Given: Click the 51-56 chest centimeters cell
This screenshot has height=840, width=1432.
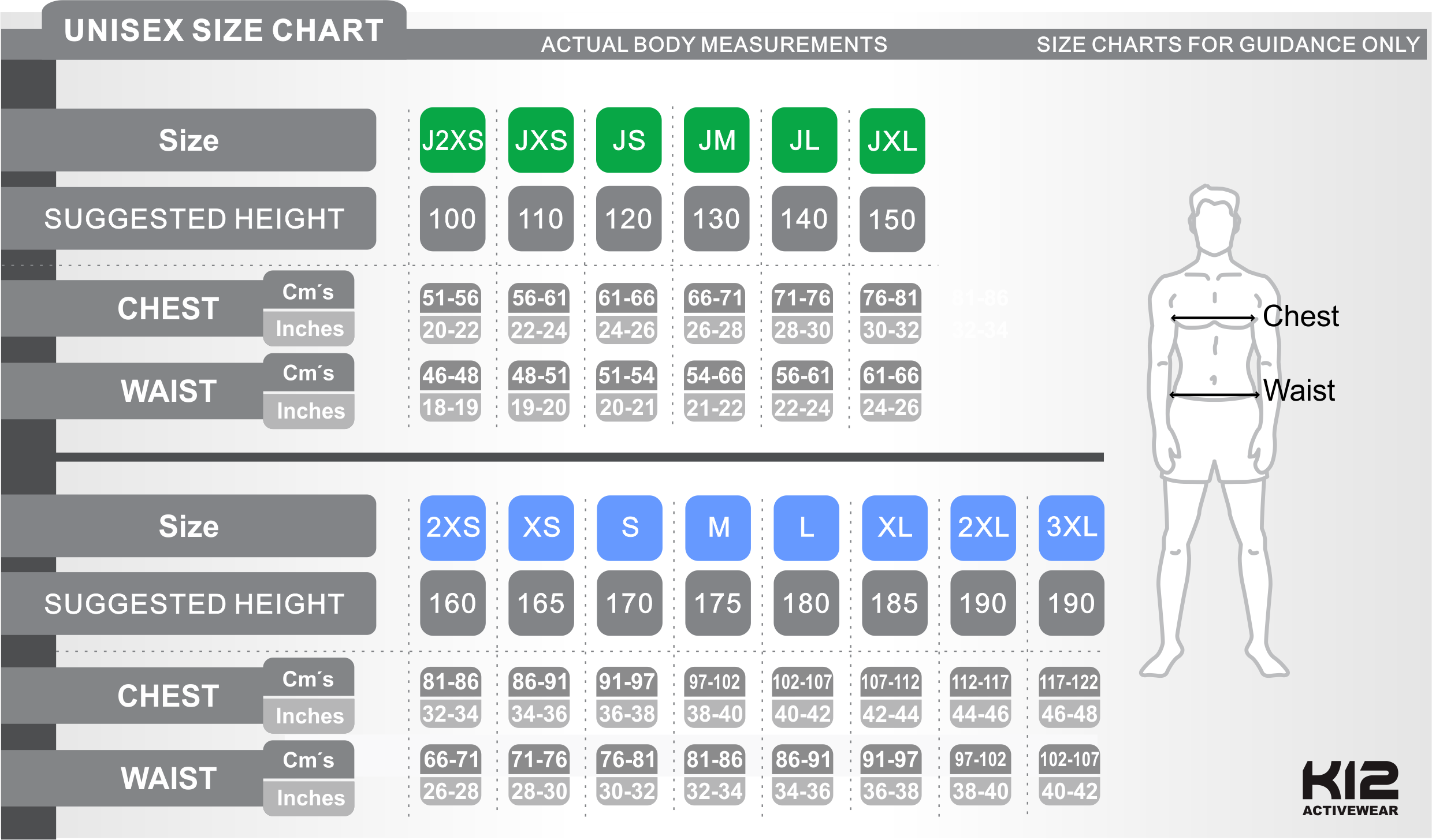Looking at the screenshot, I should point(451,298).
